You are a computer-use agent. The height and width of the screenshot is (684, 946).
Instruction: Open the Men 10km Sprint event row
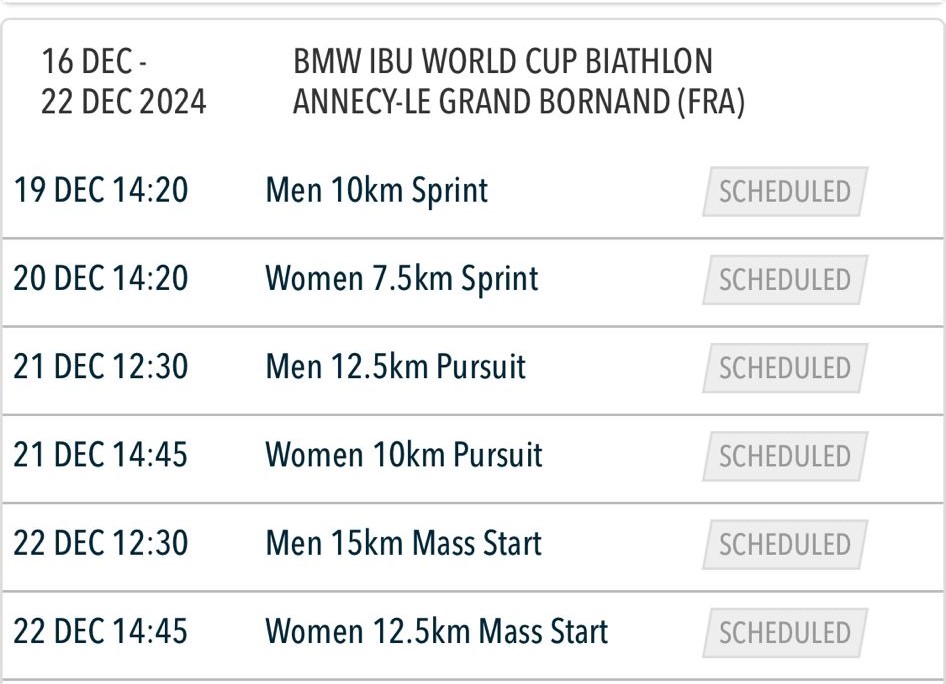472,191
